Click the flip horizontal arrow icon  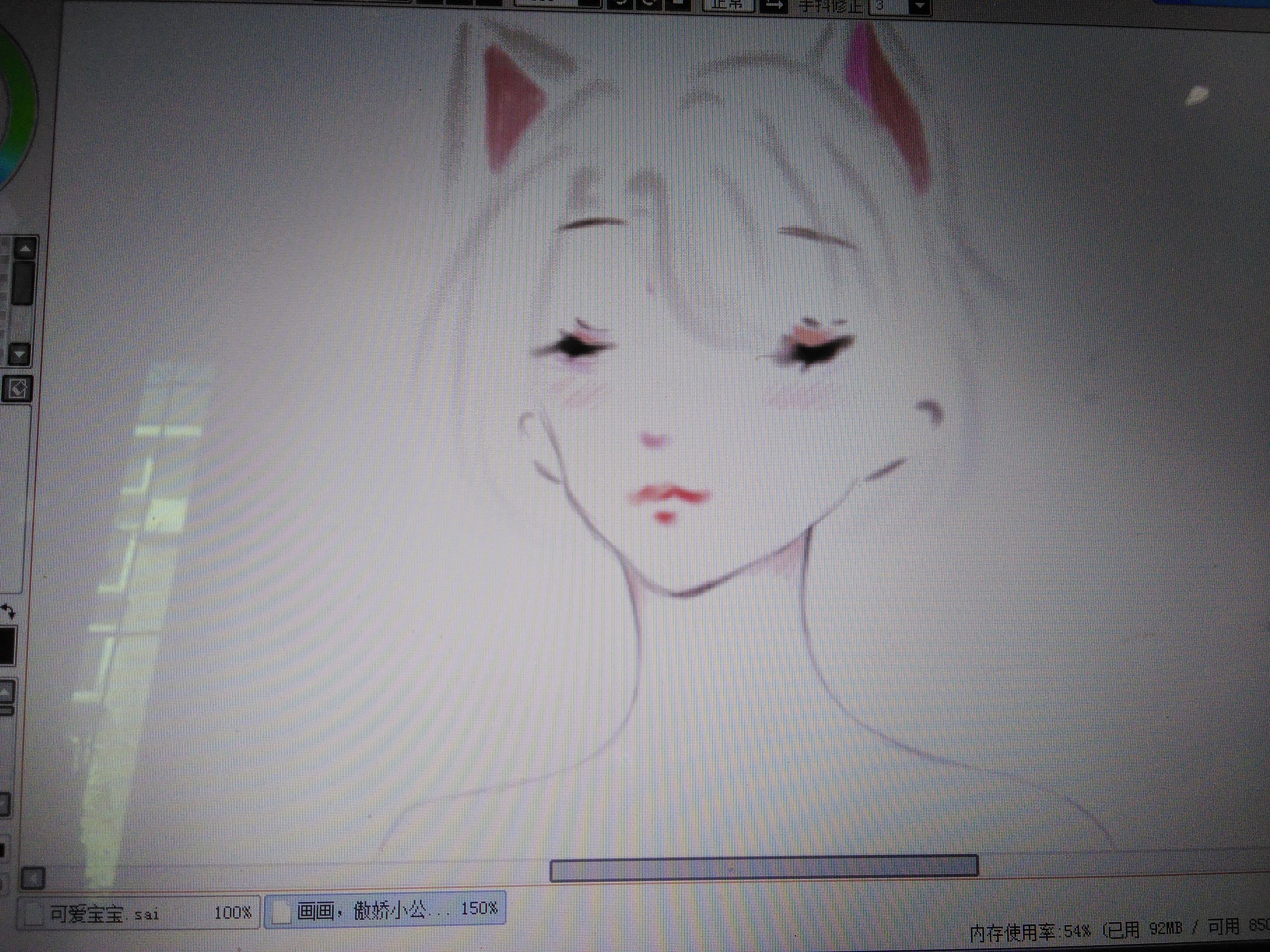pyautogui.click(x=774, y=5)
